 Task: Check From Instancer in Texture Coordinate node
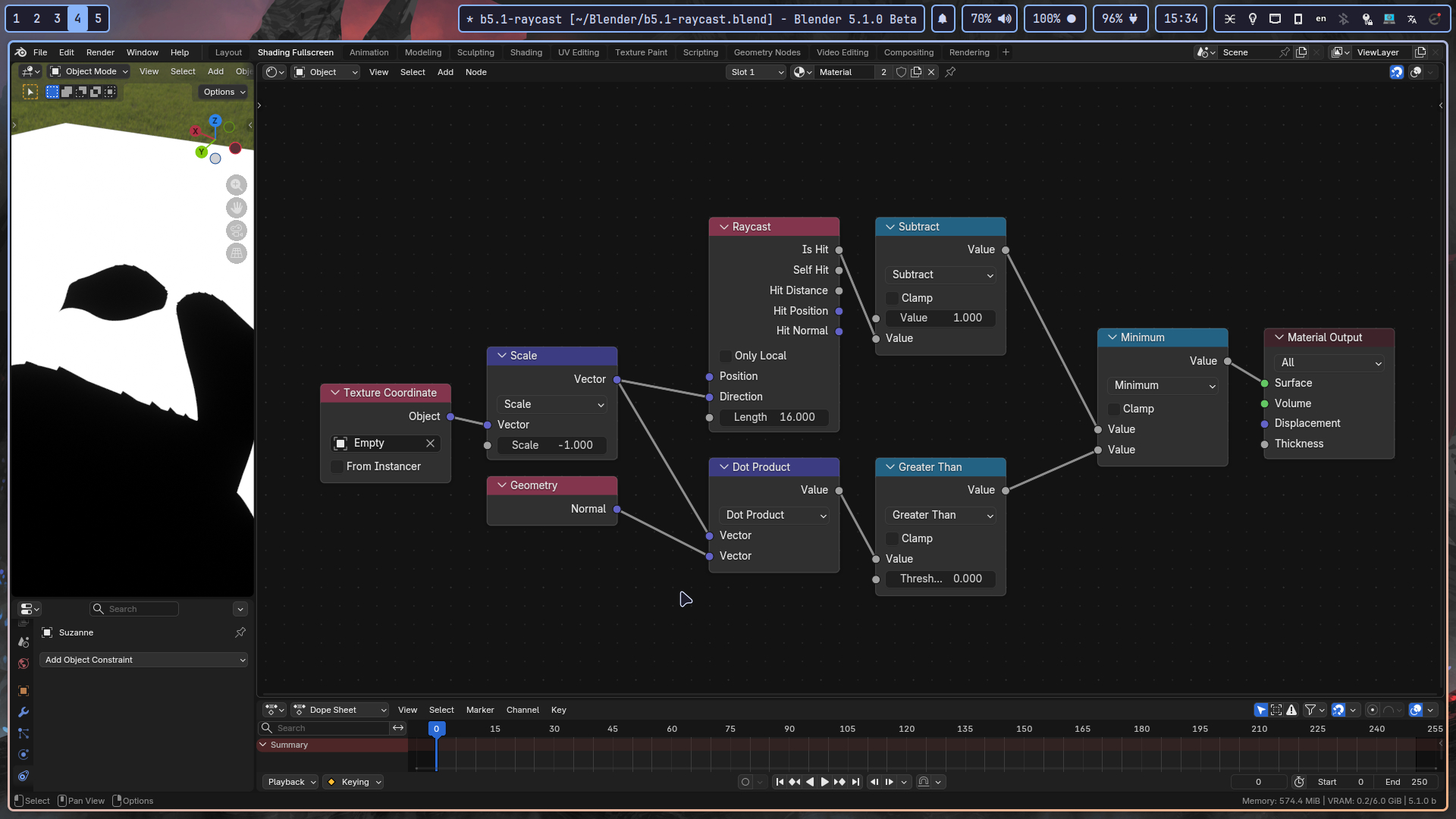(337, 466)
